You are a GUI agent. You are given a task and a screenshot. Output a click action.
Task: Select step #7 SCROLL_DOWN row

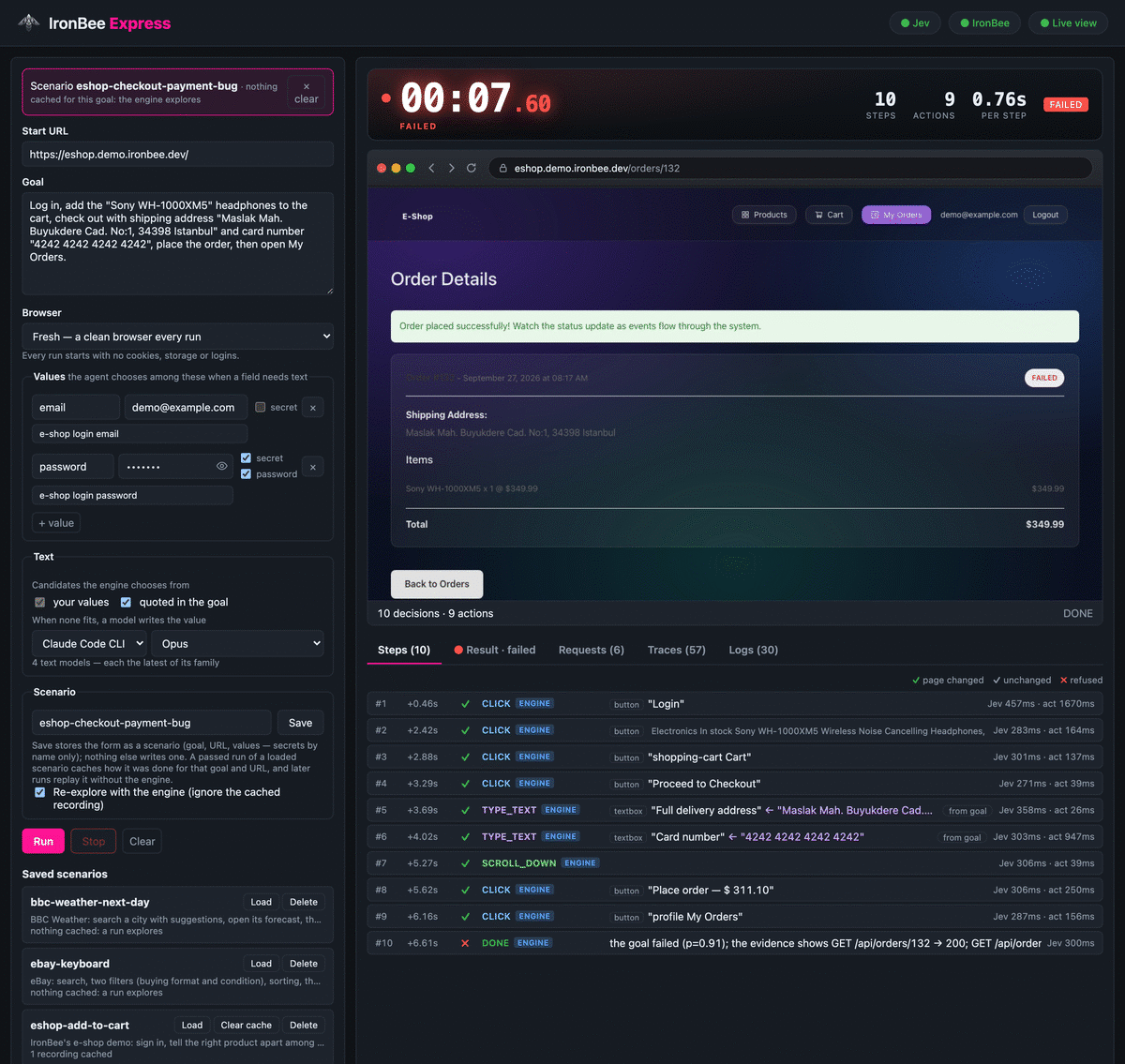(x=734, y=863)
